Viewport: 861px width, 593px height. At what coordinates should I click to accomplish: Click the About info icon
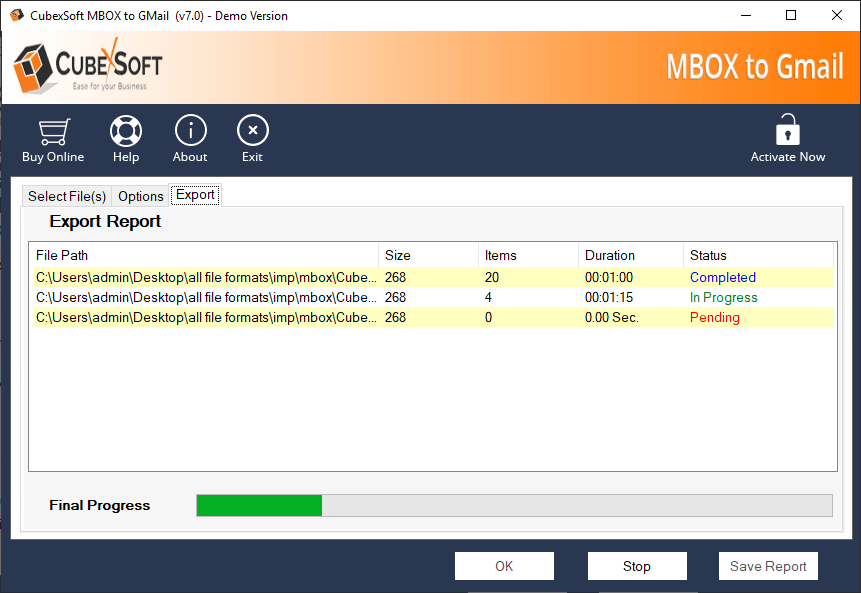(190, 131)
